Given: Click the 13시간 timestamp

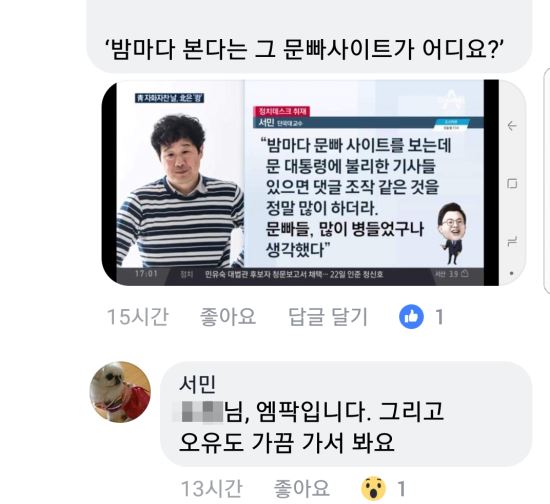Looking at the screenshot, I should coord(212,489).
